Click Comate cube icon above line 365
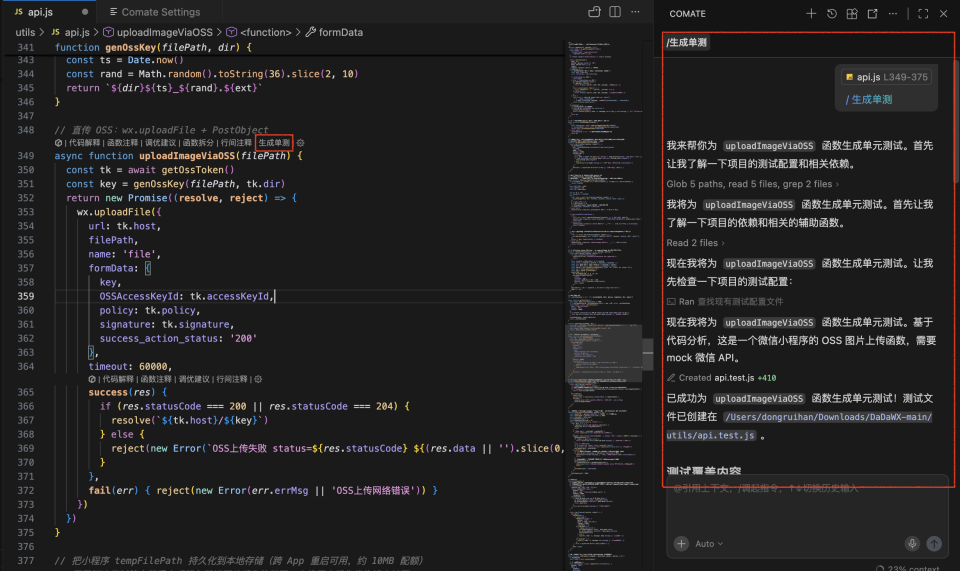This screenshot has width=960, height=571. click(x=92, y=379)
